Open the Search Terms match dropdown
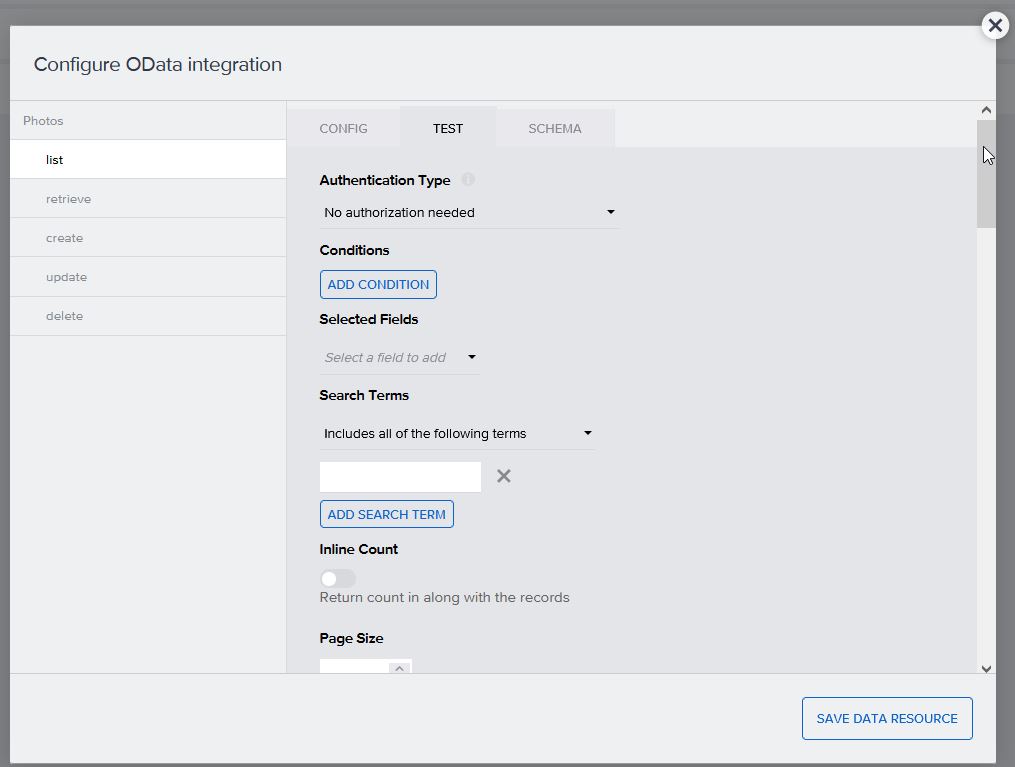Screen dimensions: 1015x767 tap(457, 433)
